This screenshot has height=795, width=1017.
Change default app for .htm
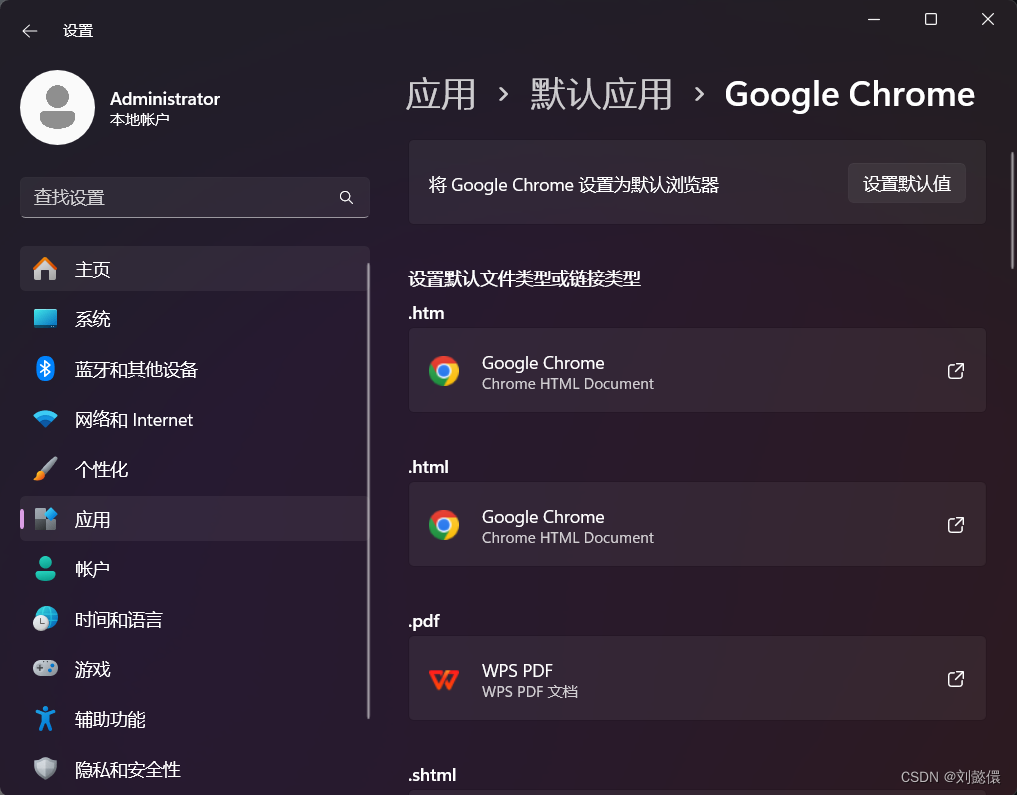[697, 370]
